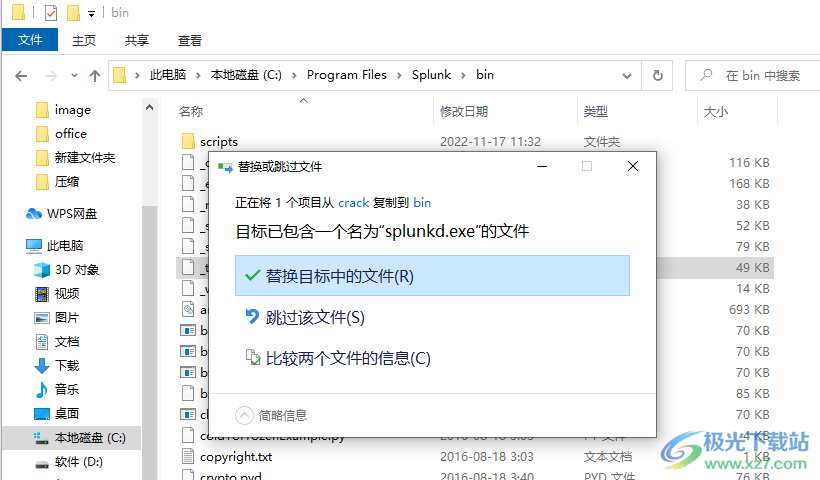Open 新建文件夹 in the sidebar
This screenshot has height=480, width=820.
[x=75, y=157]
